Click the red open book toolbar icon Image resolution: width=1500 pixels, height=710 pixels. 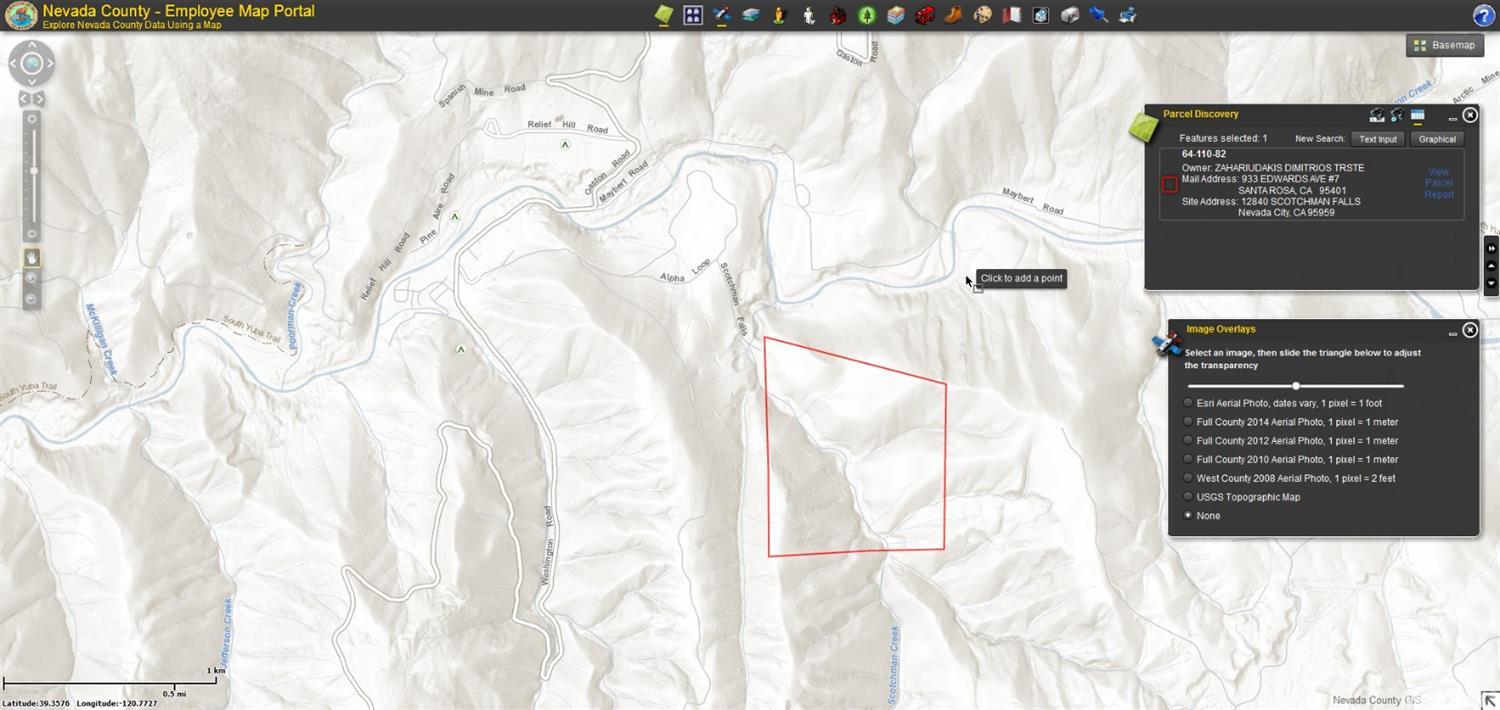(1012, 15)
